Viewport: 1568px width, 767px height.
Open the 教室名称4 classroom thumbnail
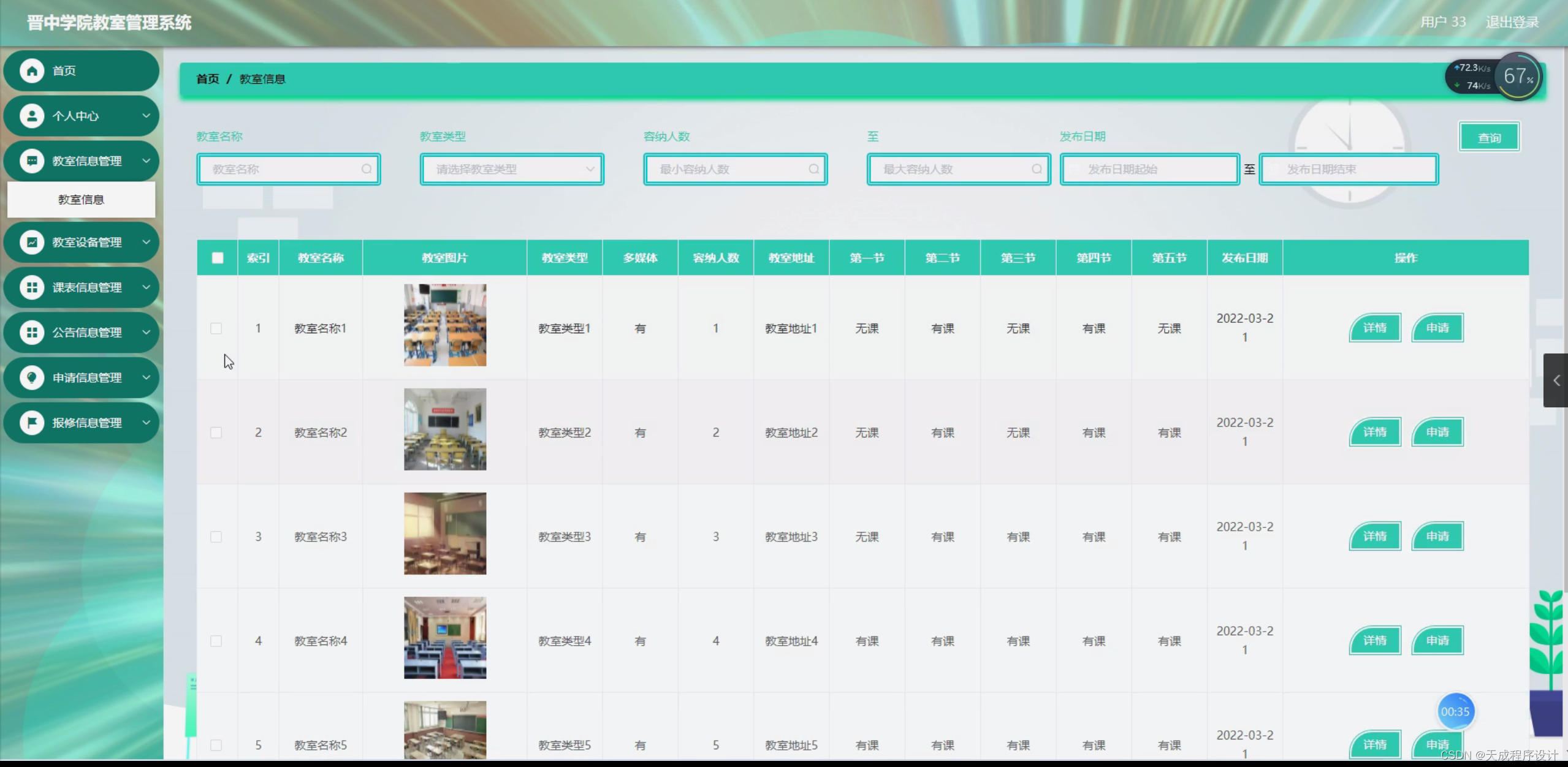445,638
